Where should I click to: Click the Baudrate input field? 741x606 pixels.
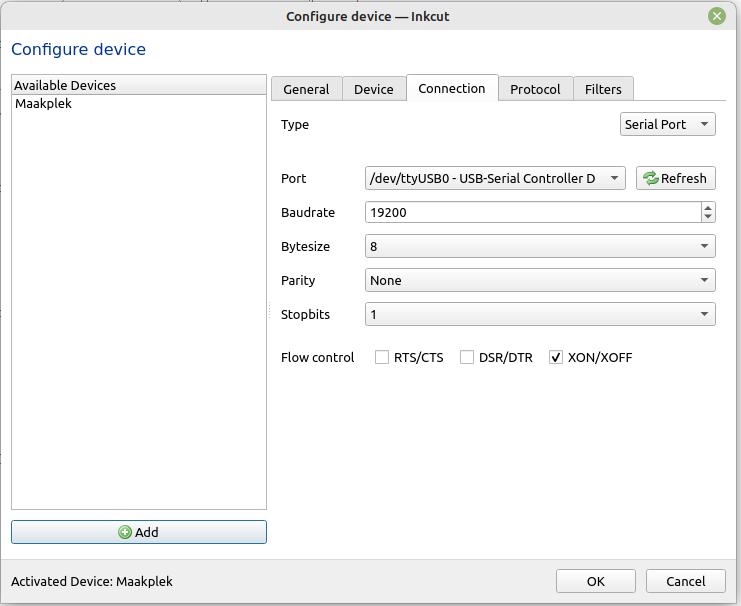coord(530,212)
